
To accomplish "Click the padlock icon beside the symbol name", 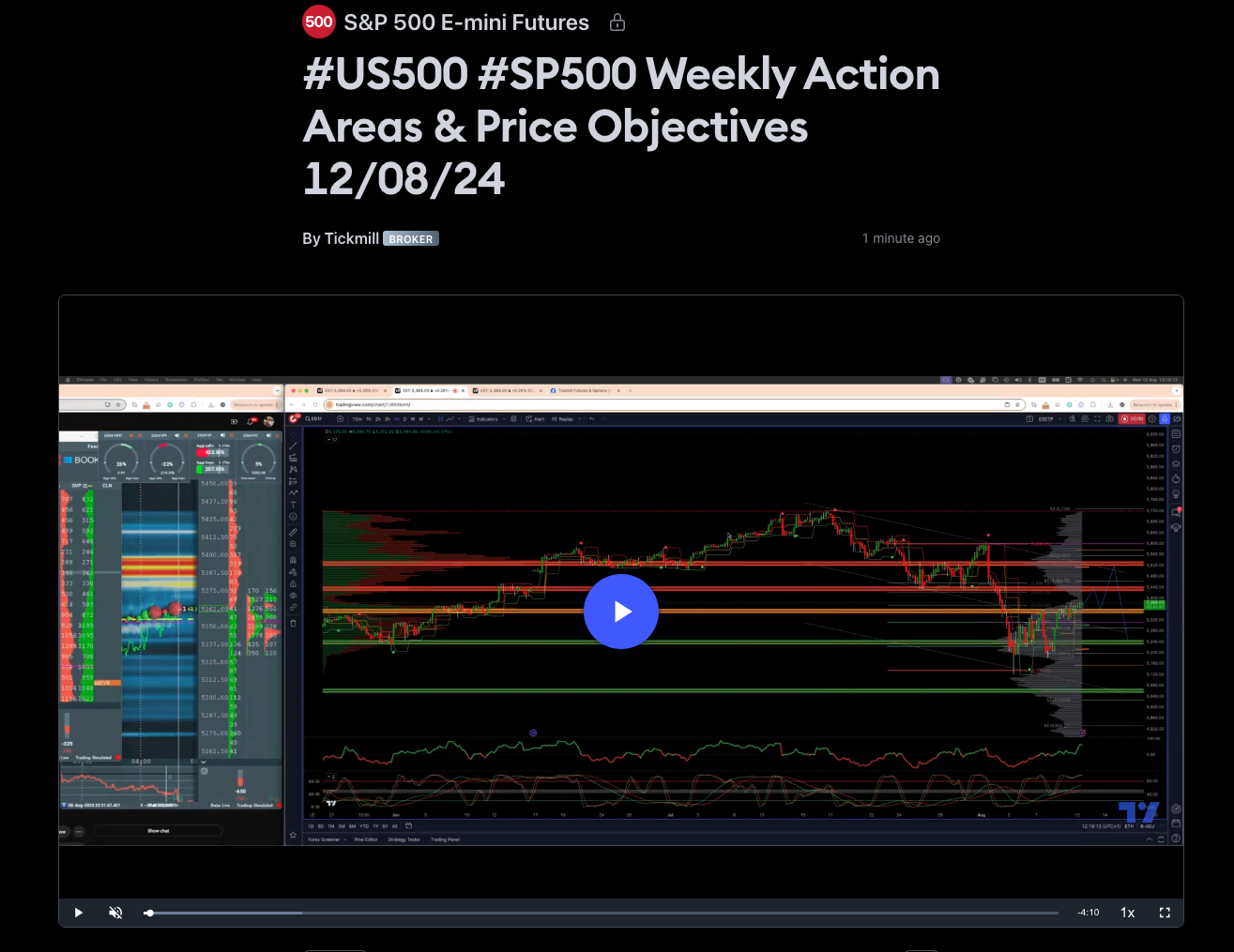I will click(x=617, y=23).
